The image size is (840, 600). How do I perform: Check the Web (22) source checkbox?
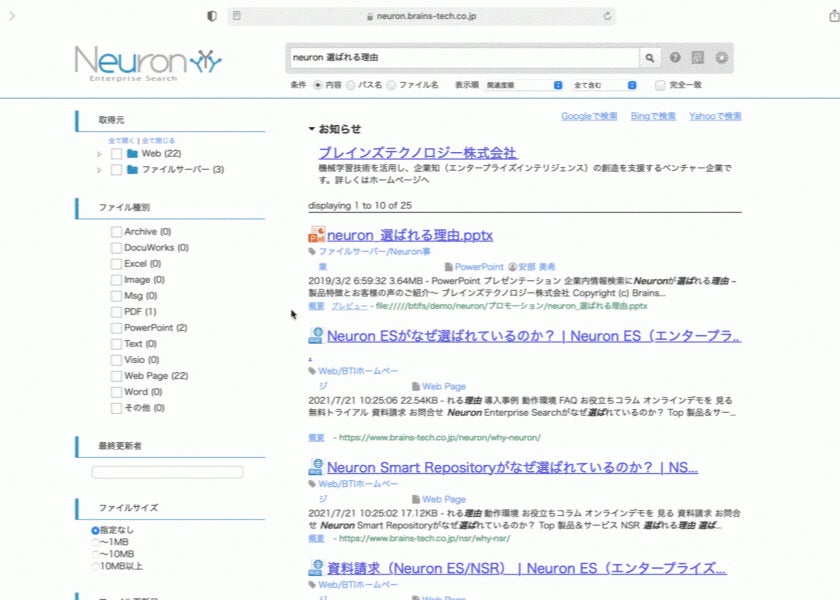point(116,154)
